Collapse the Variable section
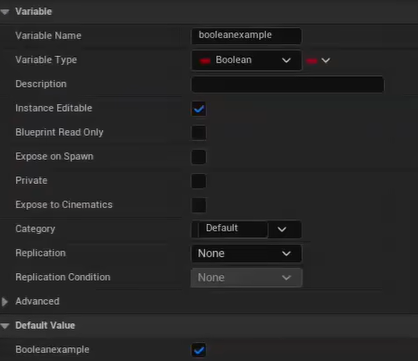Screen dimensions: 418x361 [5, 12]
